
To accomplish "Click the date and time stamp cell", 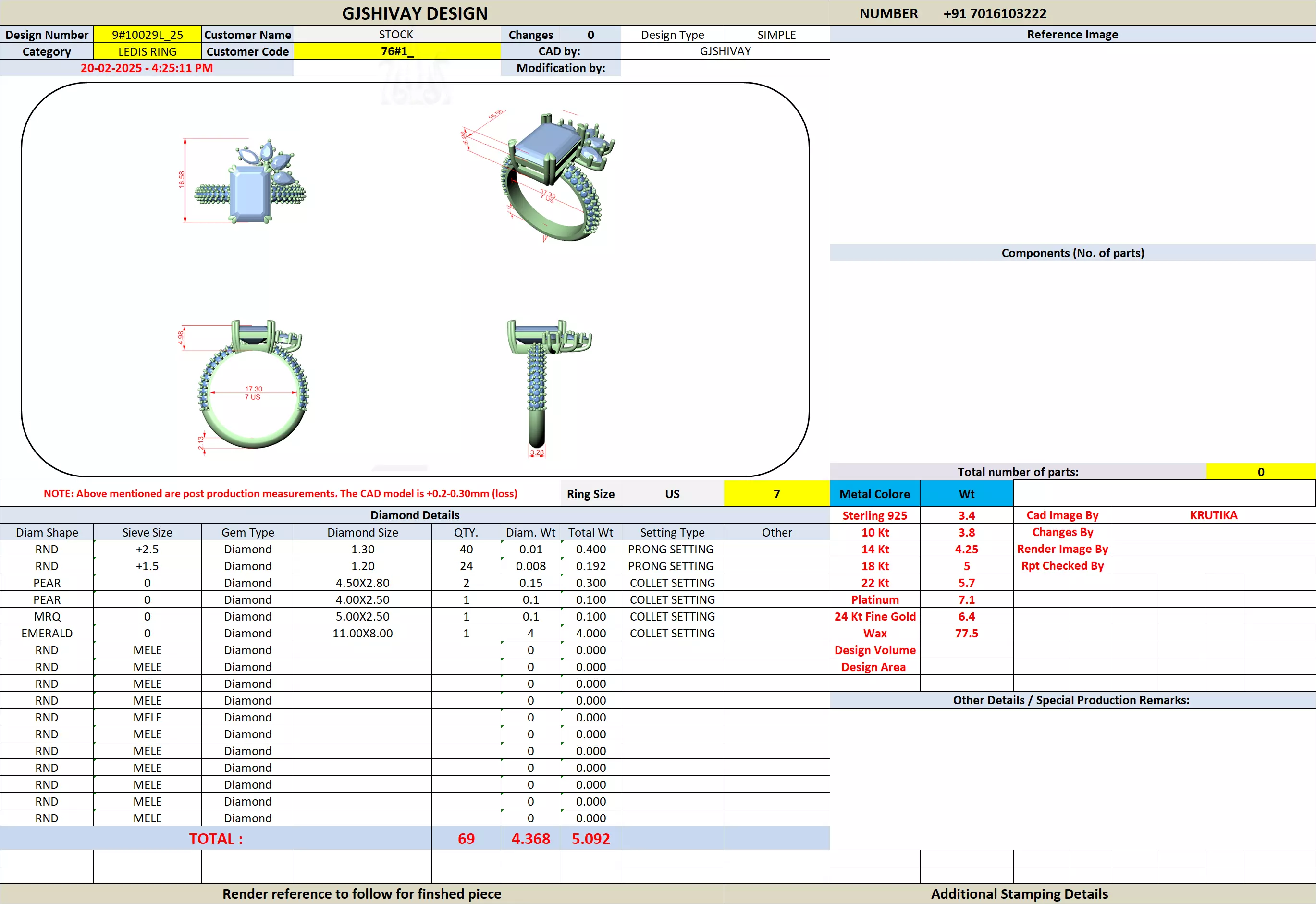I will pos(147,68).
